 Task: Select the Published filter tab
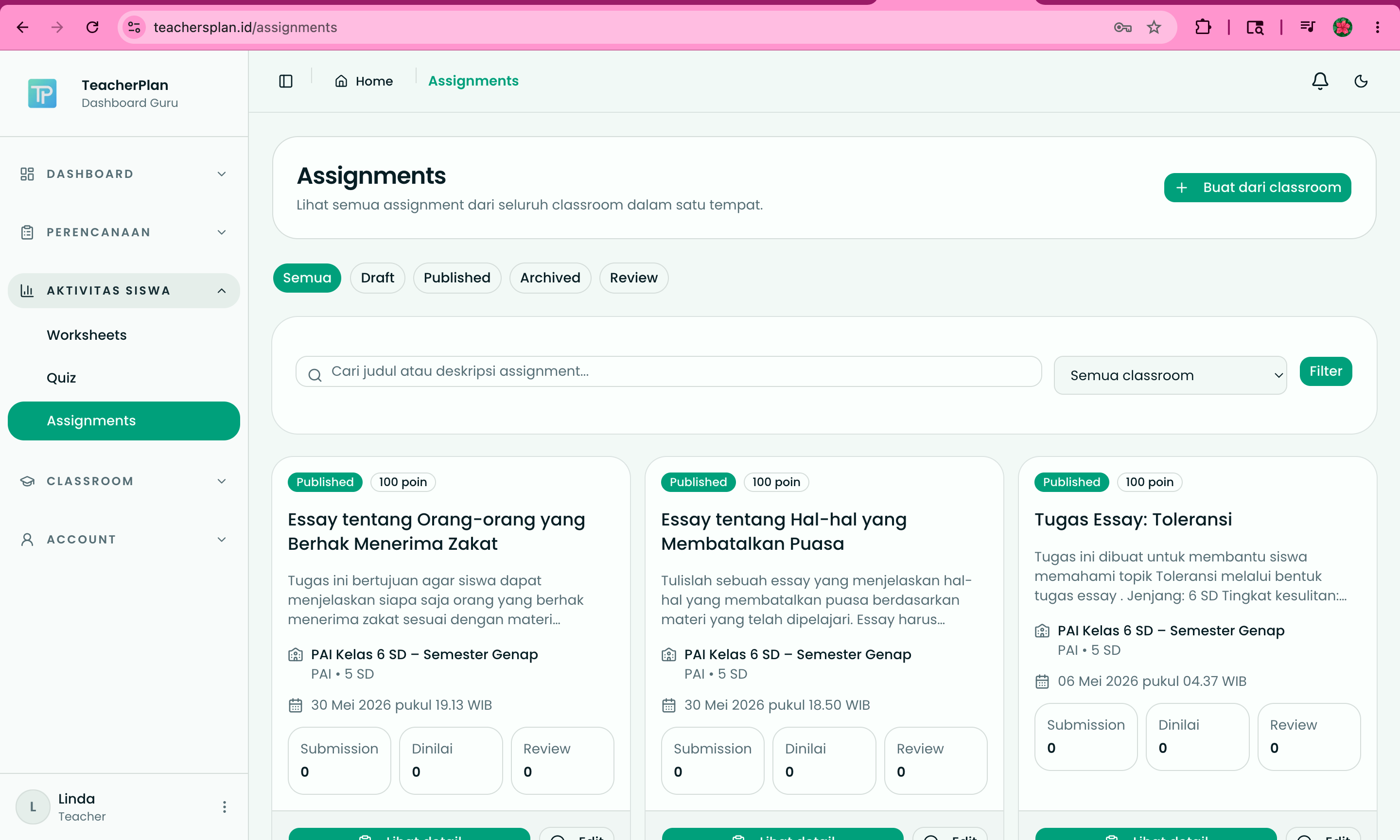tap(457, 278)
